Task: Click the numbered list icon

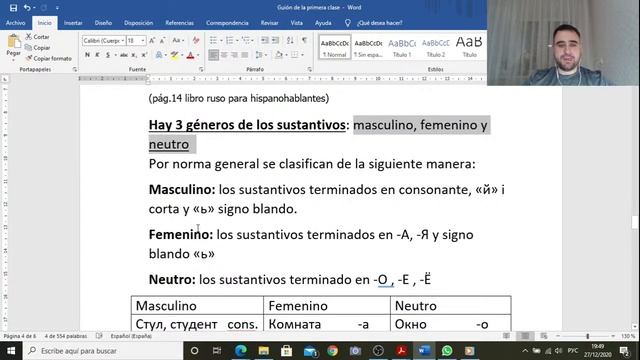Action: tap(230, 40)
